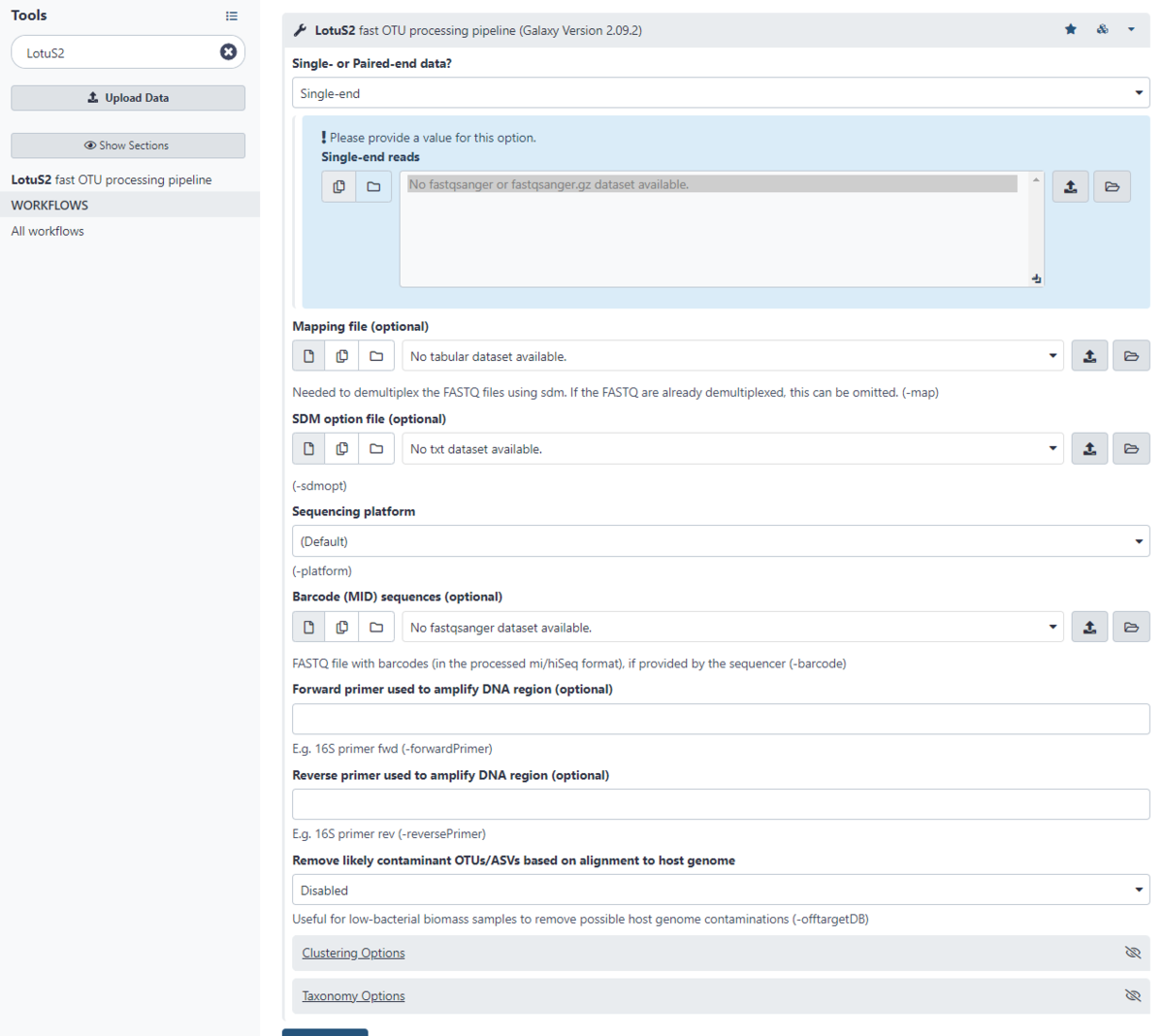Select collection mode for SDM option file

coord(376,448)
